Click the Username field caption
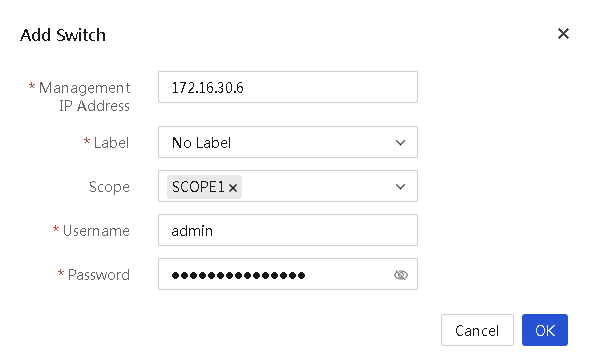This screenshot has height=361, width=592. pyautogui.click(x=96, y=231)
